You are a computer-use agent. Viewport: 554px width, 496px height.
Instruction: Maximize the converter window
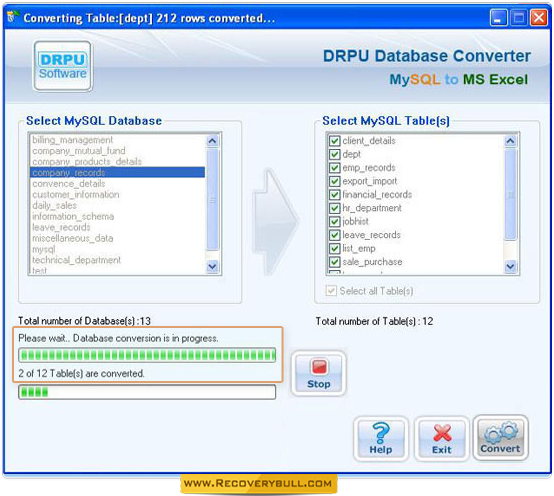(519, 17)
